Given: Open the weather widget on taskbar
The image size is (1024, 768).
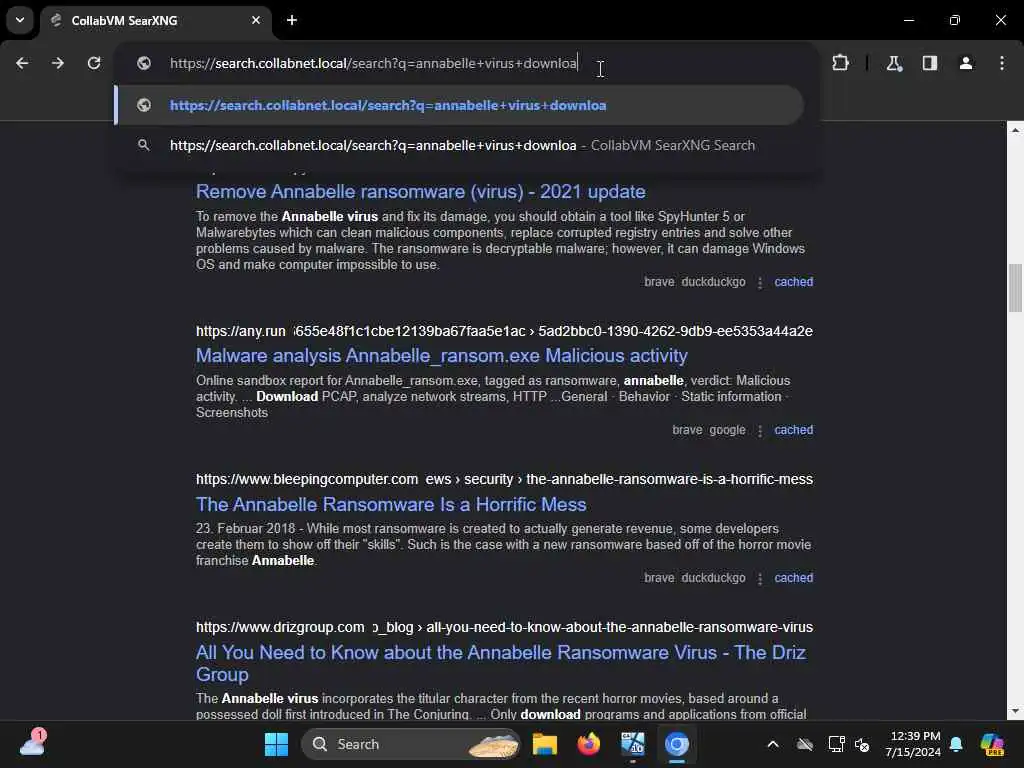Looking at the screenshot, I should click(33, 743).
